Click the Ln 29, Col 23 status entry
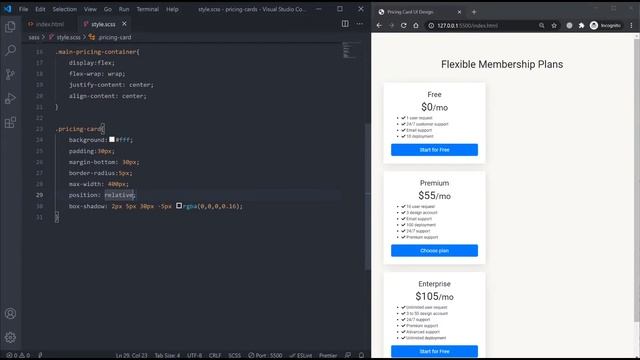Viewport: 640px width, 360px height. click(131, 356)
